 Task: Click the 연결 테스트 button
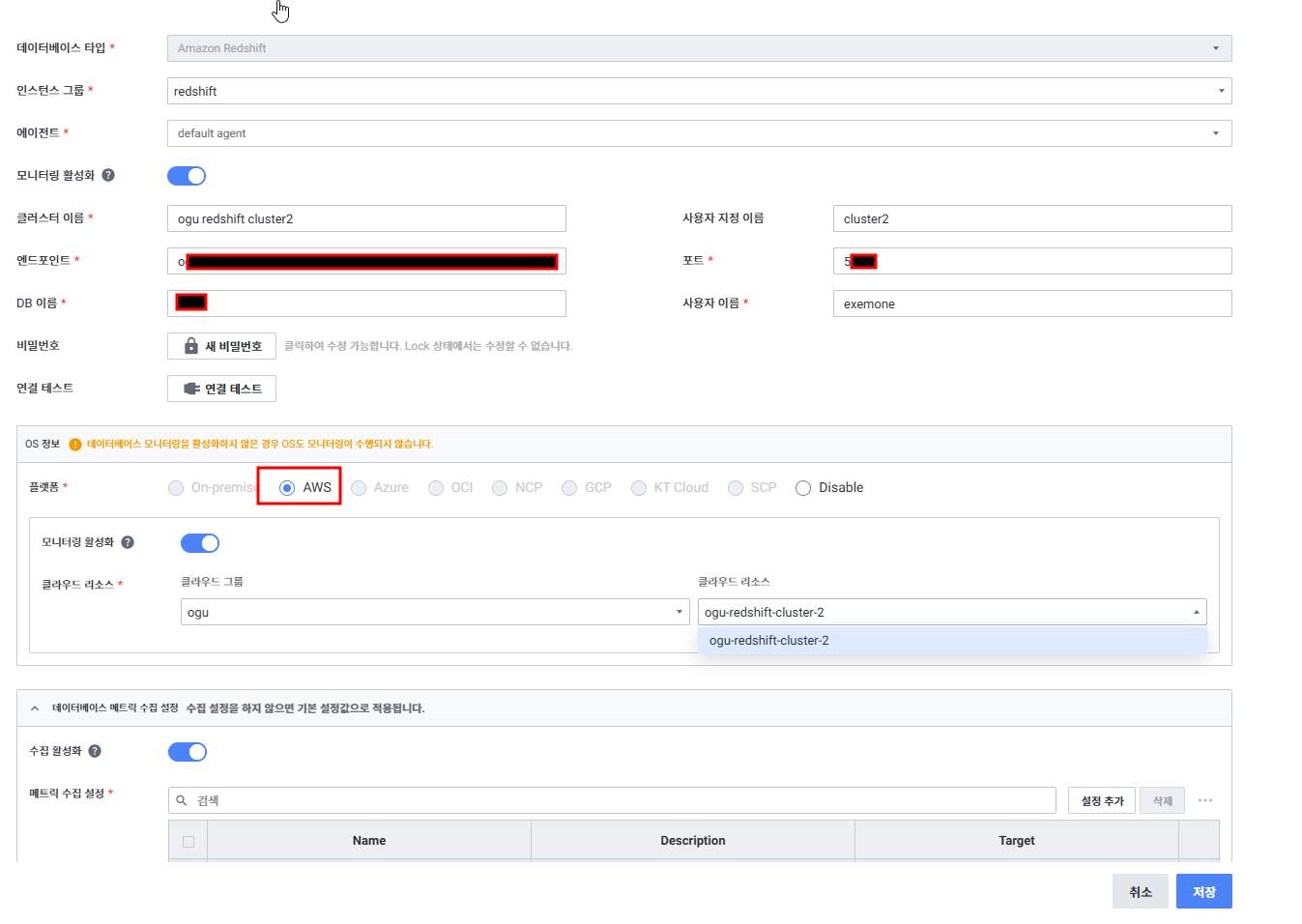click(222, 389)
